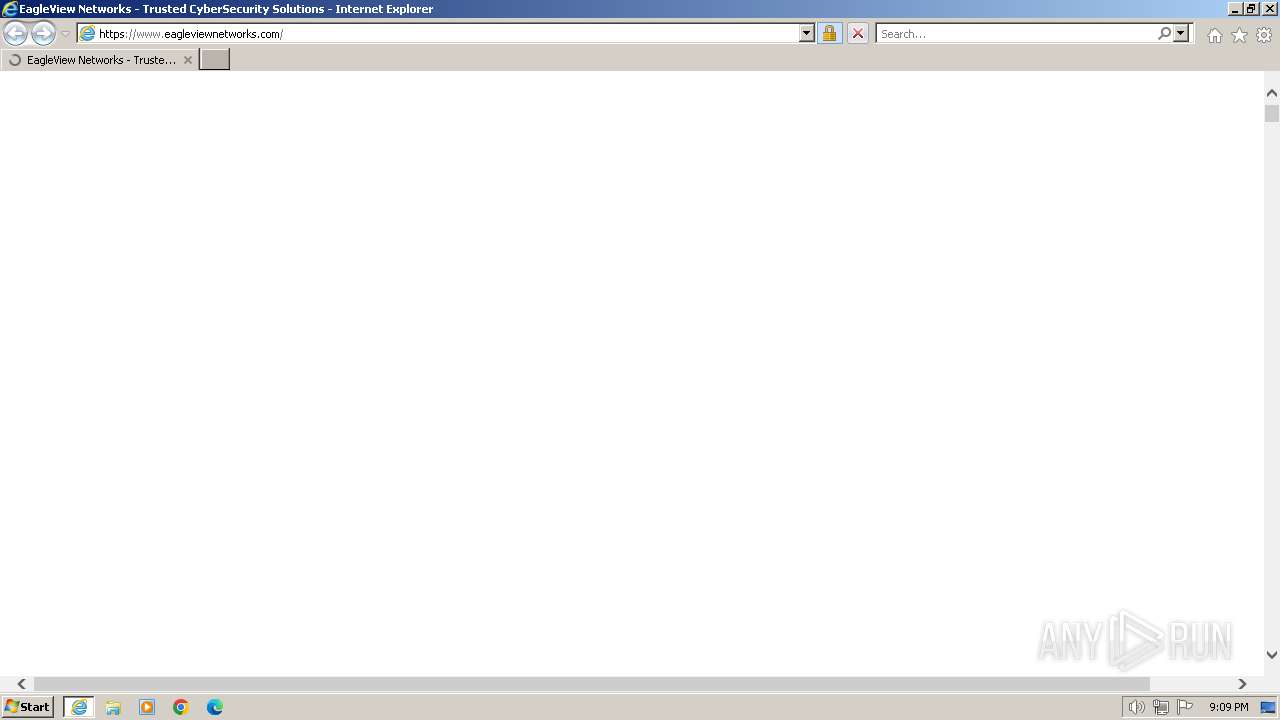Click the 9:09 PM clock

point(1228,707)
